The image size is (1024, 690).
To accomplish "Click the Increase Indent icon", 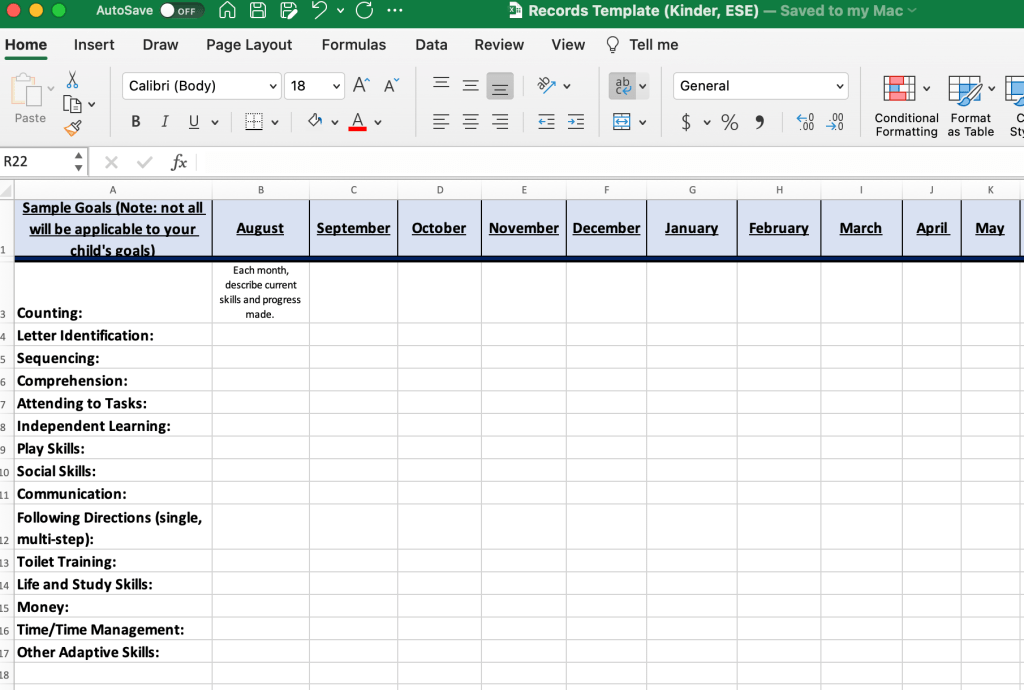I will [576, 122].
